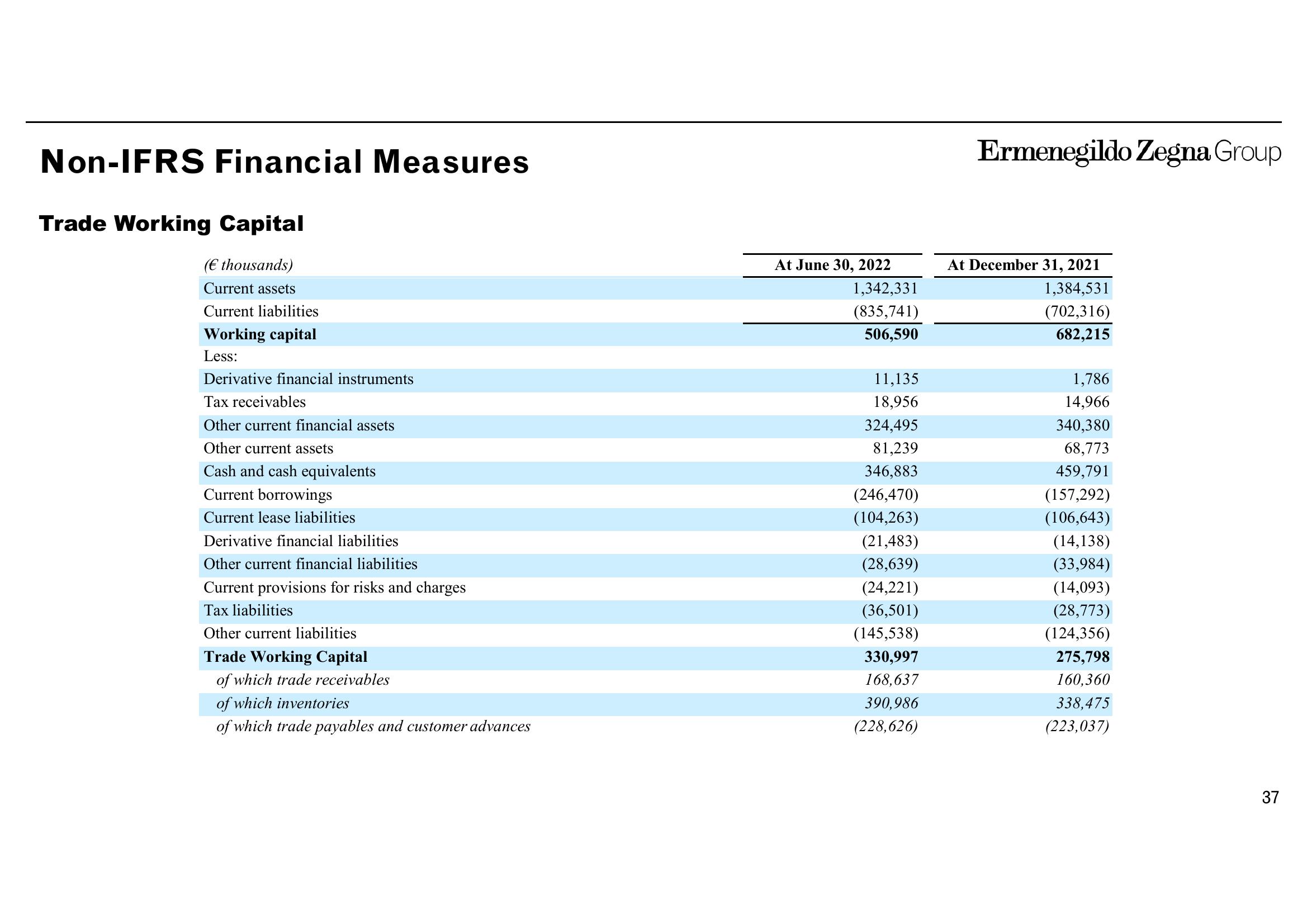Click the value 168,637
This screenshot has height=924, width=1307.
[892, 680]
